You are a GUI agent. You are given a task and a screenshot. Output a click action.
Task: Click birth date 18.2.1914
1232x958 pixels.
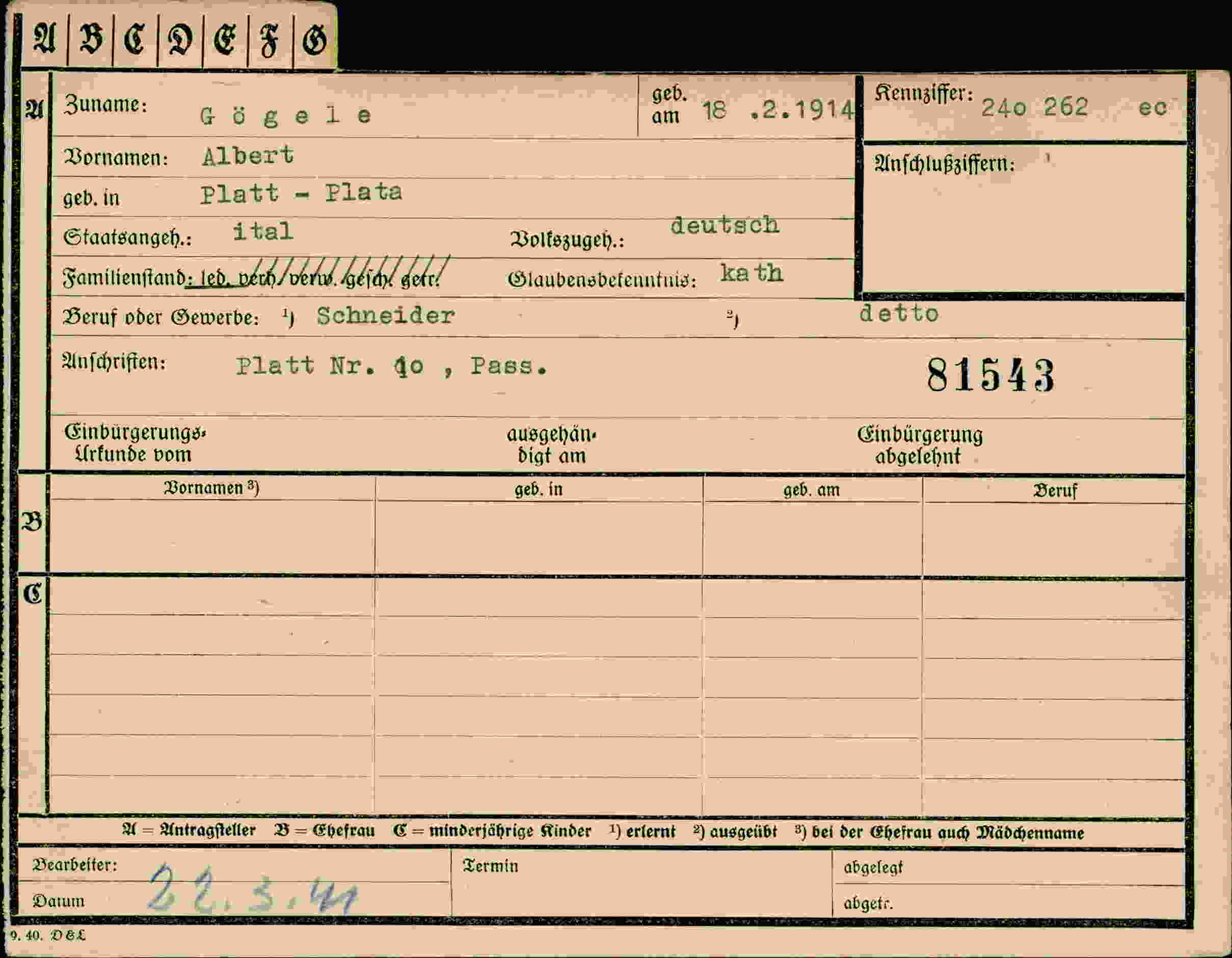778,110
